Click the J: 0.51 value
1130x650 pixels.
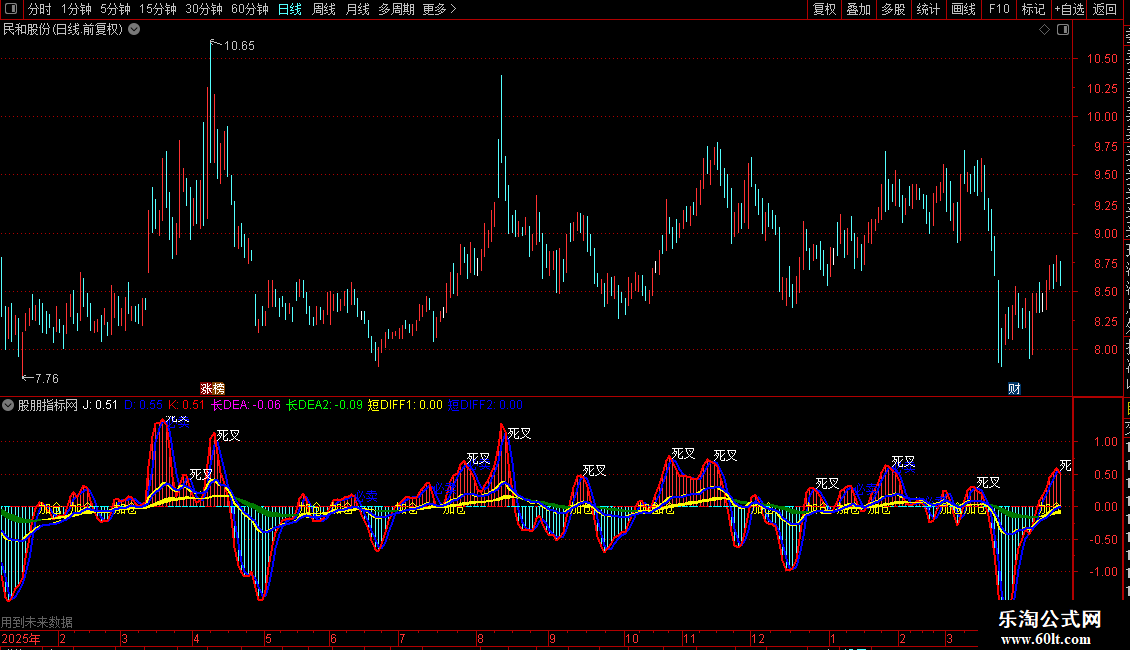click(100, 405)
